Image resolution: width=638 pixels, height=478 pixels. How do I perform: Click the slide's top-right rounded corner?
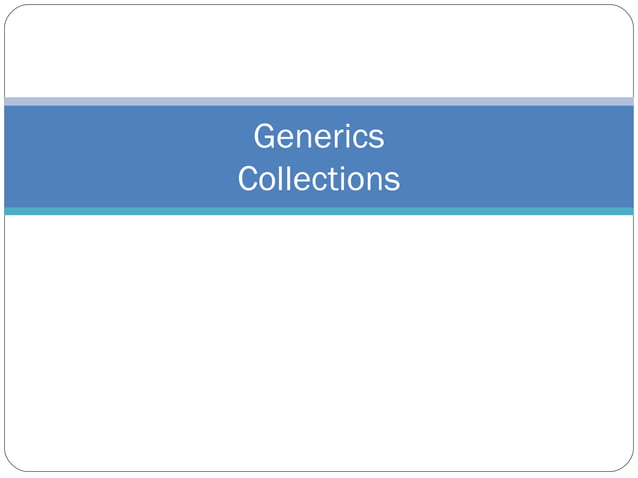pyautogui.click(x=627, y=11)
